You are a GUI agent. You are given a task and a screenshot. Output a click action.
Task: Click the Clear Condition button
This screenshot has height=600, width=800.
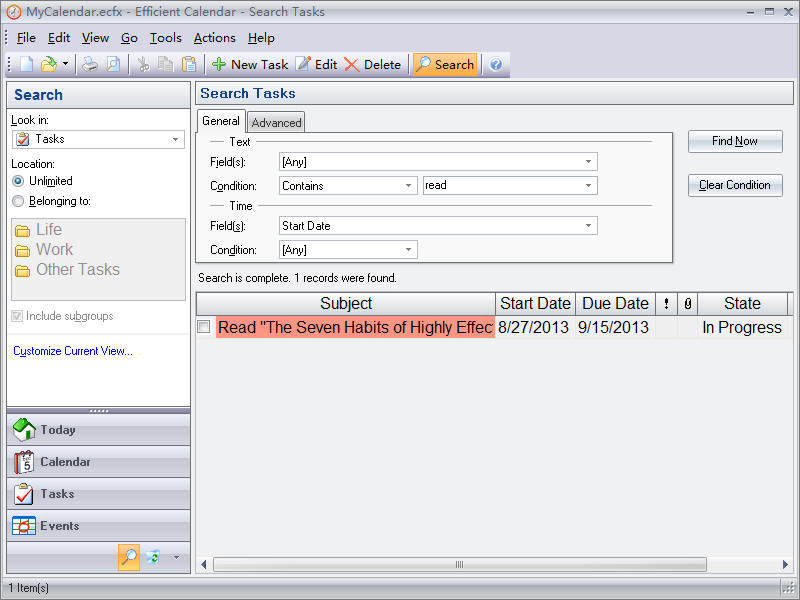coord(735,185)
